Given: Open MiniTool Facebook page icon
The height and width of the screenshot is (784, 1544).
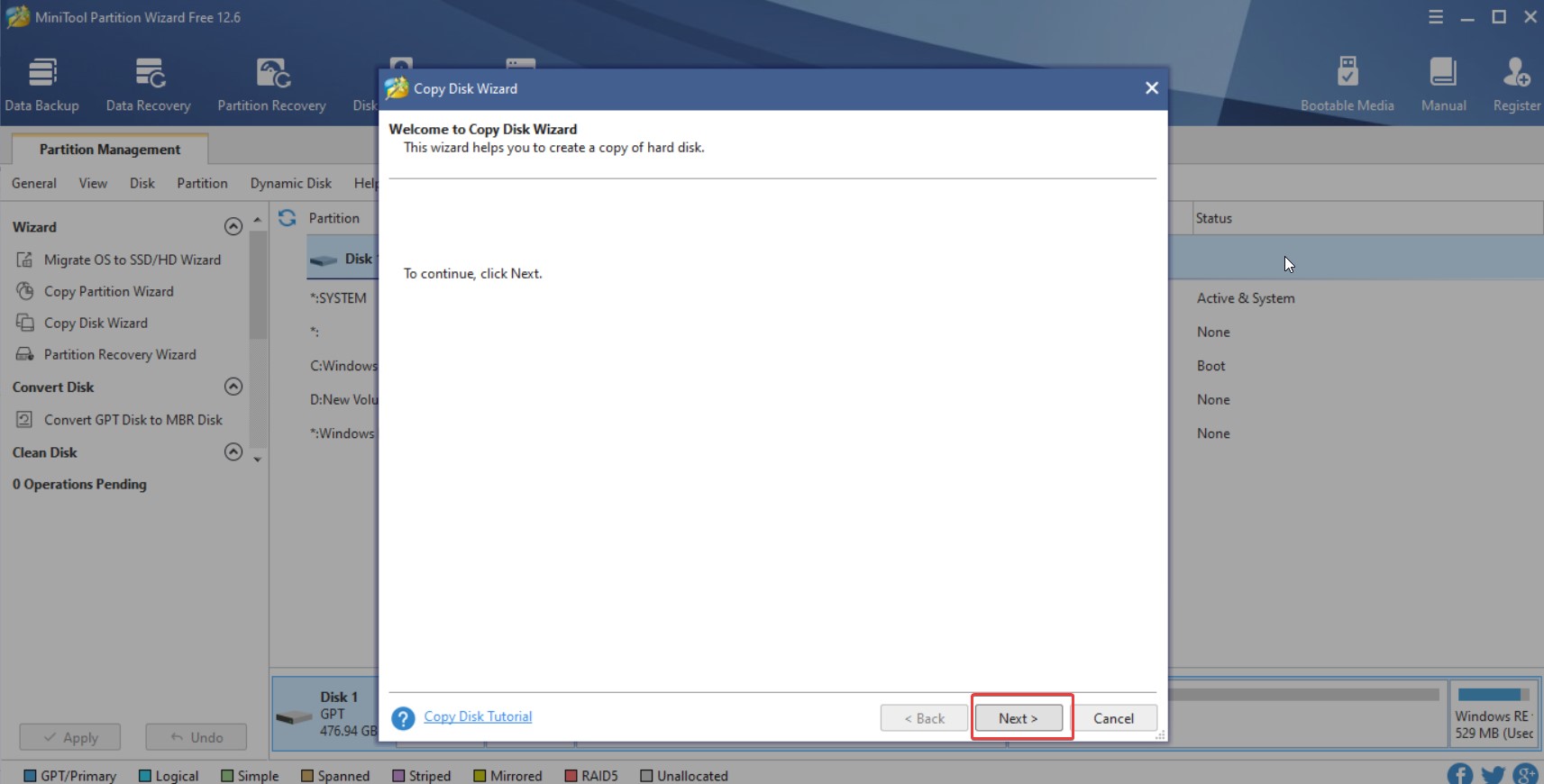Looking at the screenshot, I should [1459, 775].
